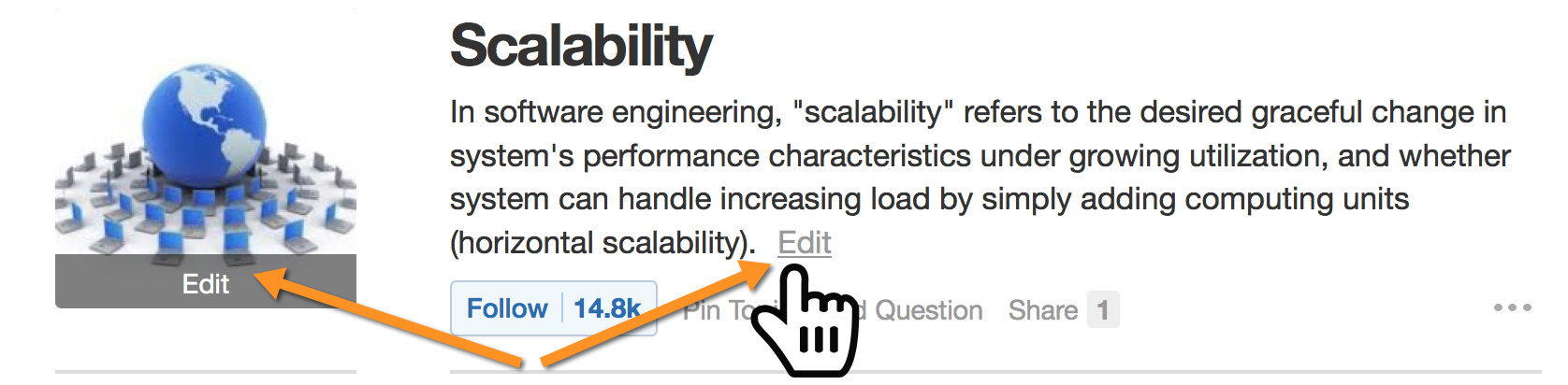
Task: Click the partially hidden Add Question link
Action: [922, 310]
